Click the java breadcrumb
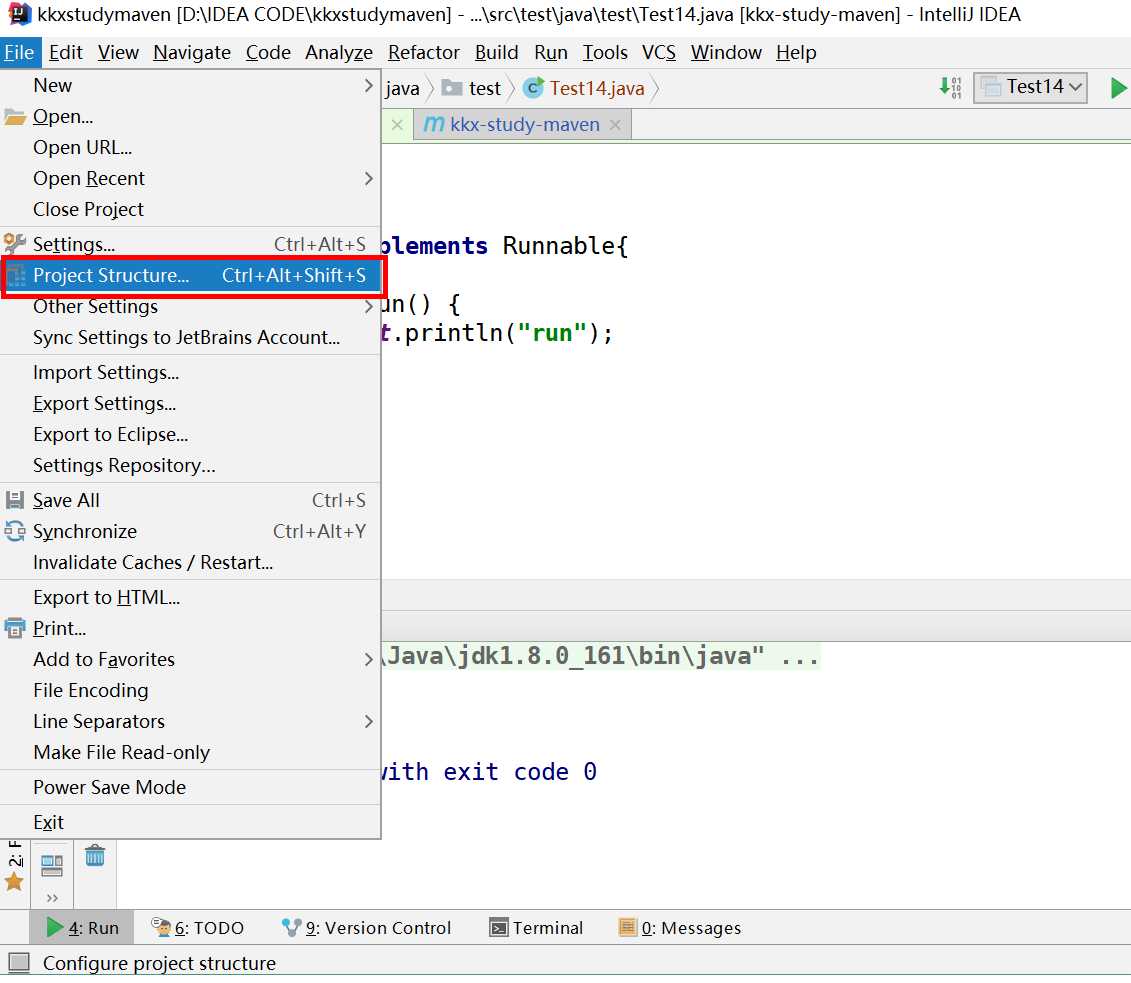 (x=402, y=89)
